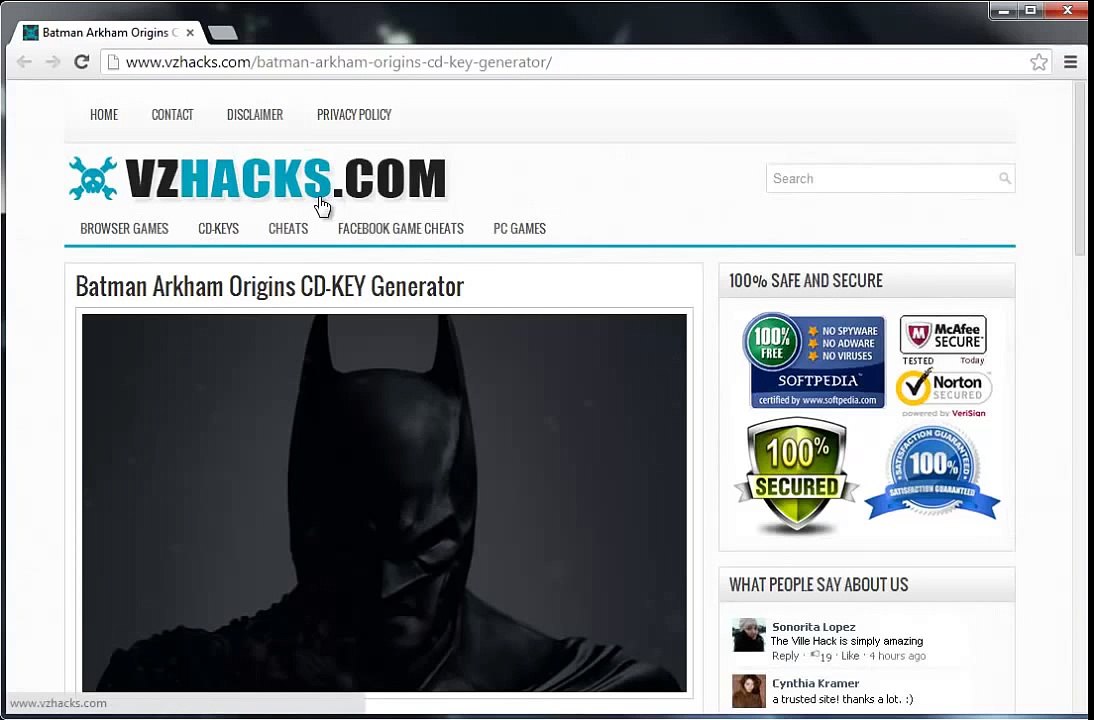
Task: Click the 100% SAFE AND SECURE heading
Action: point(806,280)
